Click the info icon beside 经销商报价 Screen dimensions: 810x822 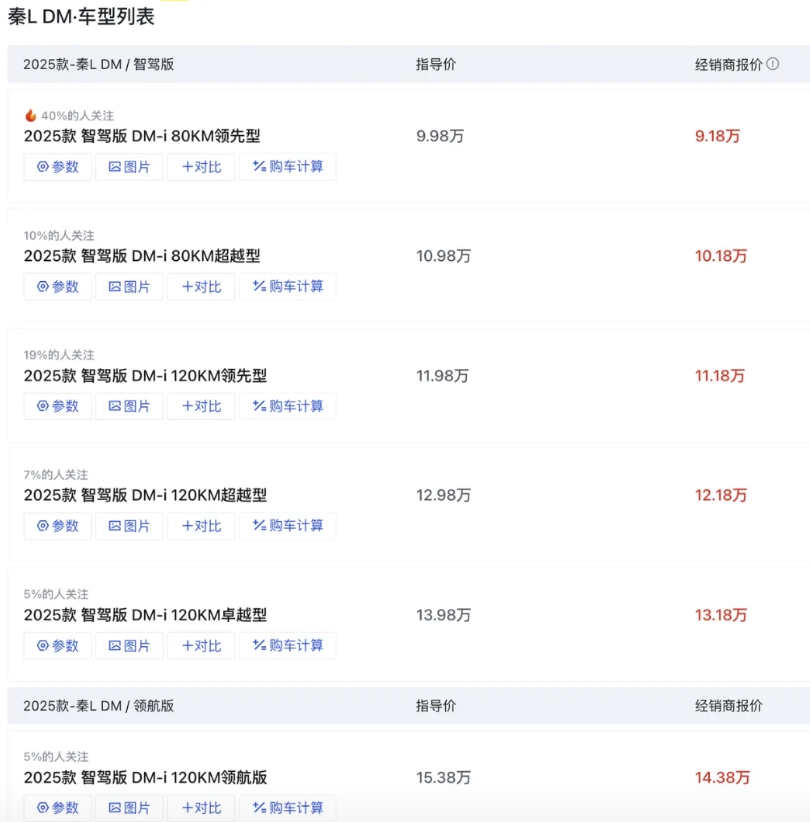772,64
